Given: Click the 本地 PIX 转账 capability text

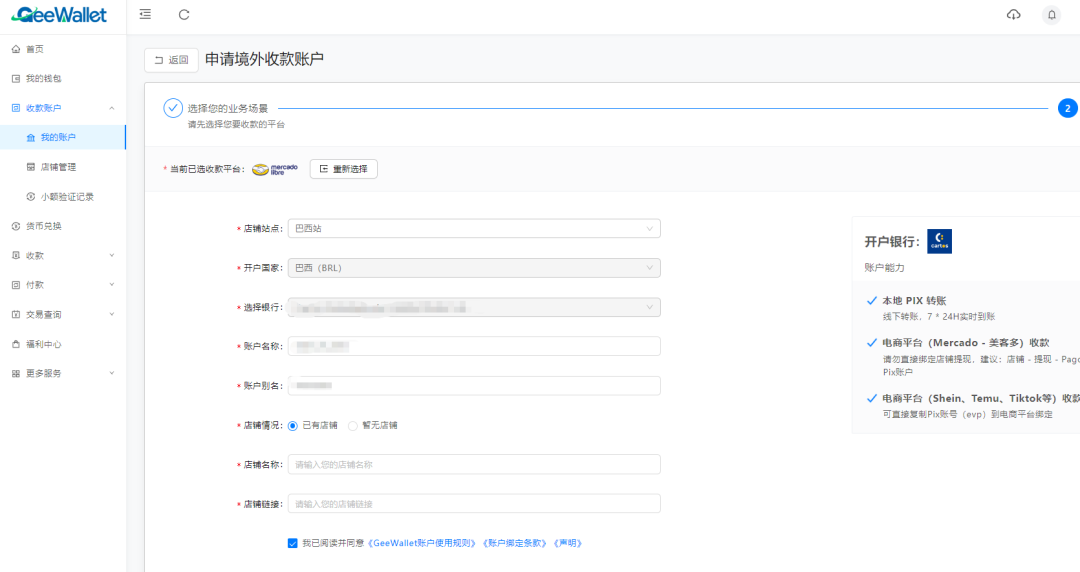Looking at the screenshot, I should pos(914,300).
